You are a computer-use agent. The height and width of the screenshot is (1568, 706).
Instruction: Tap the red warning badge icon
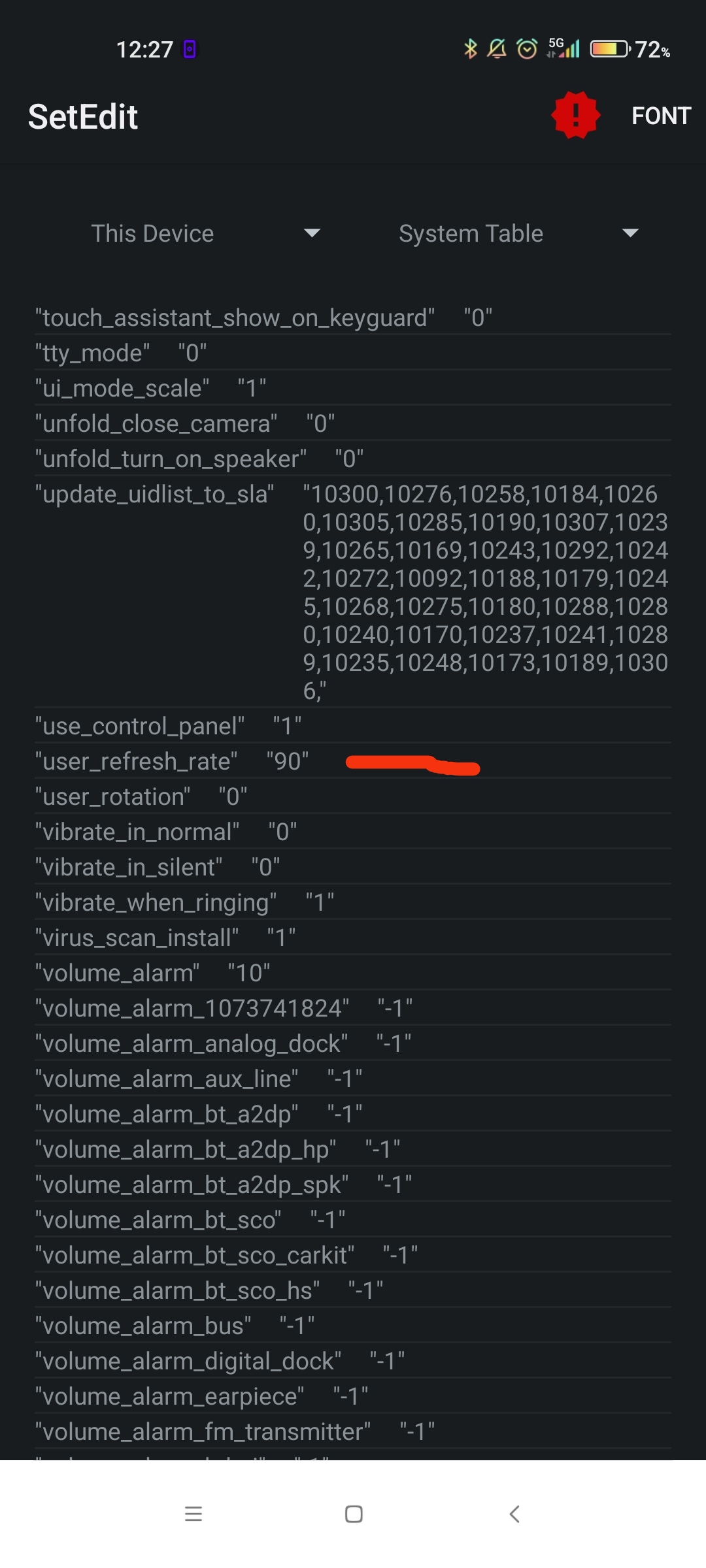click(x=575, y=115)
